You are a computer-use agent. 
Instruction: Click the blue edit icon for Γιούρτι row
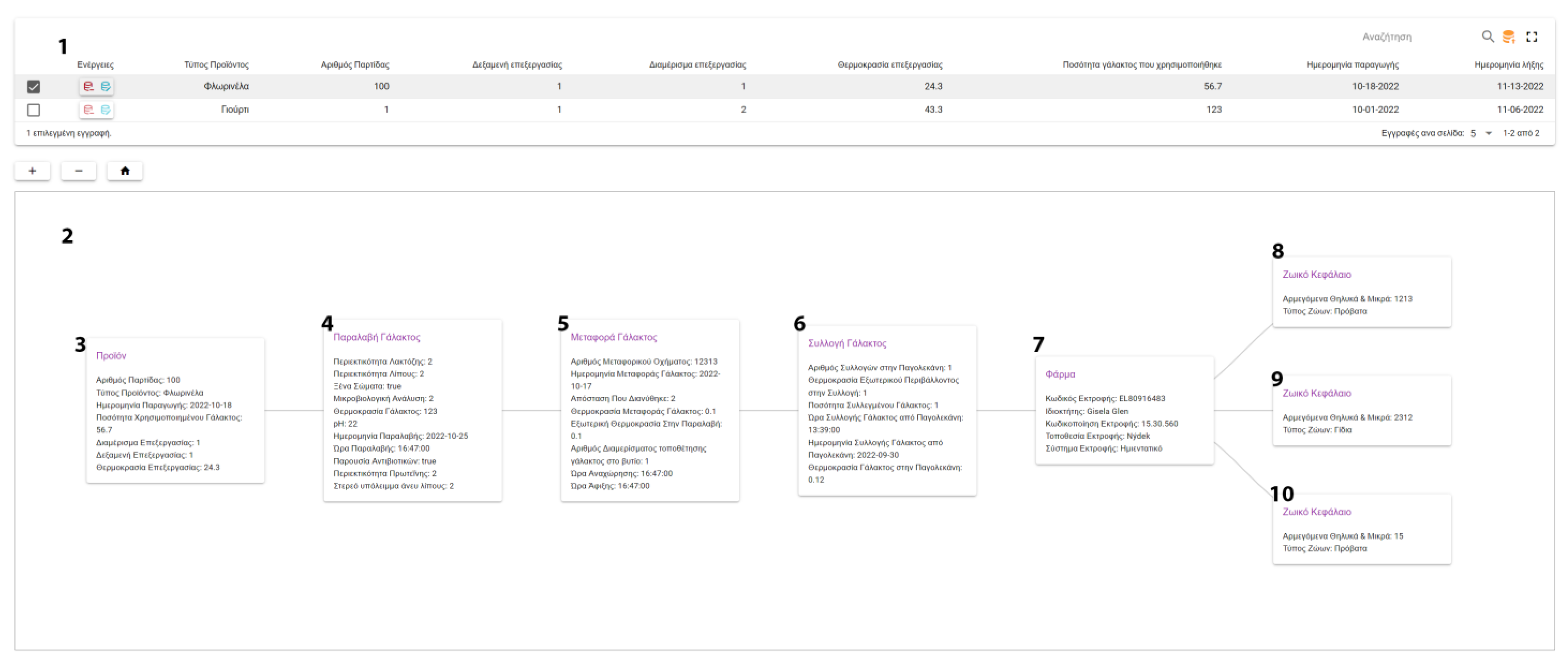[106, 110]
